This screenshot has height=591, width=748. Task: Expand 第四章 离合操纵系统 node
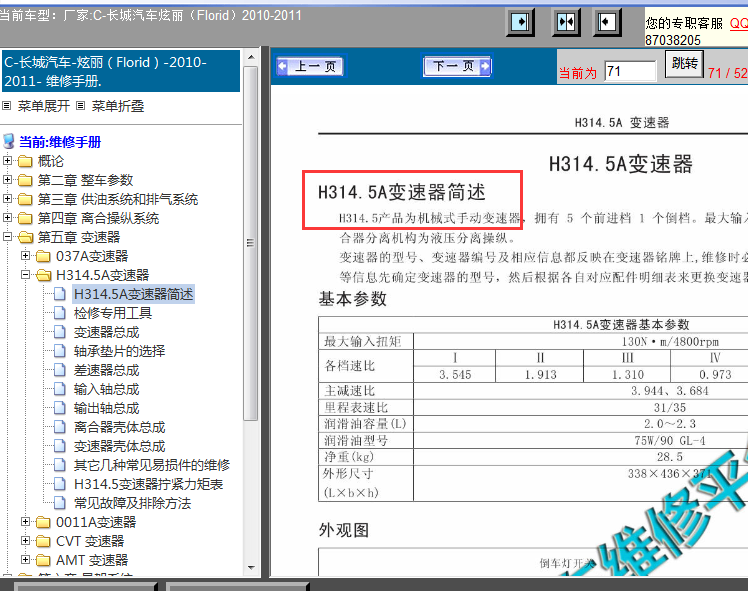(7, 218)
